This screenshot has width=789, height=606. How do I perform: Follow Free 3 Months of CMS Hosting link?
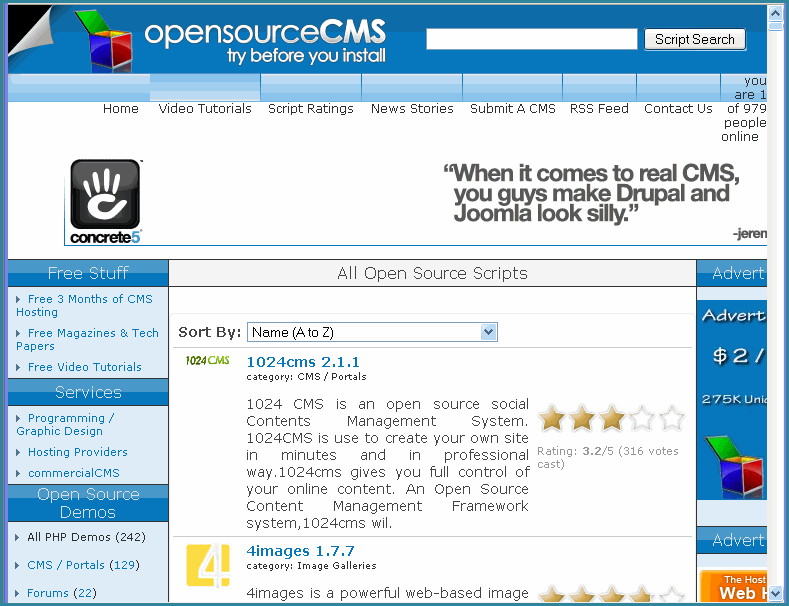point(84,306)
